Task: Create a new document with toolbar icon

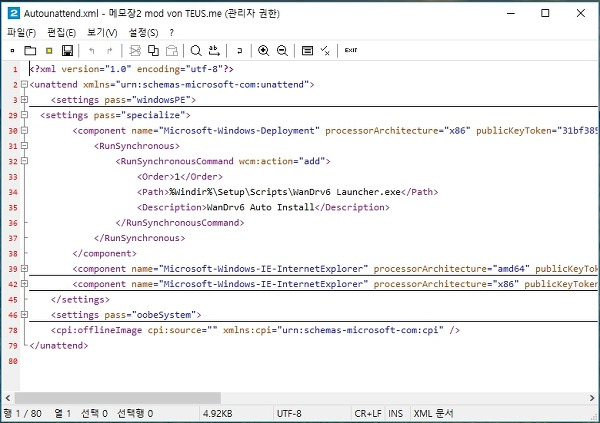Action: pyautogui.click(x=12, y=50)
